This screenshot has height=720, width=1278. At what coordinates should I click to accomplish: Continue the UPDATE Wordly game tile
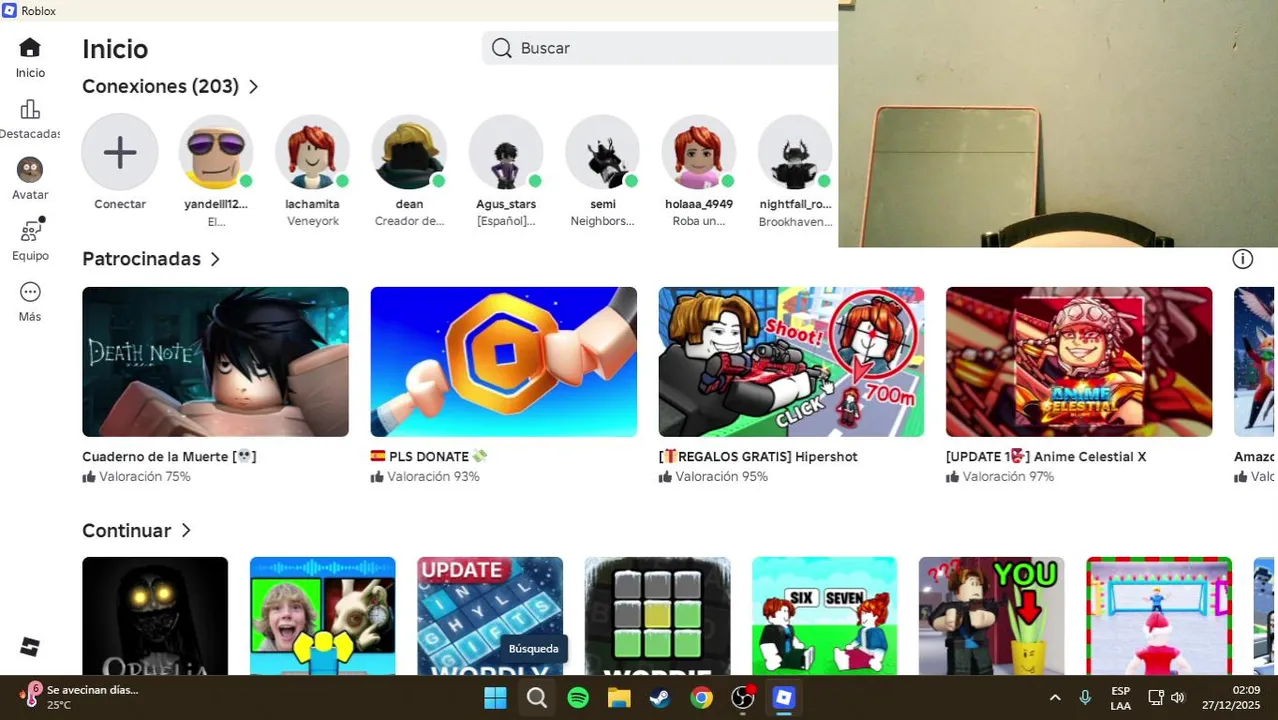coord(490,616)
